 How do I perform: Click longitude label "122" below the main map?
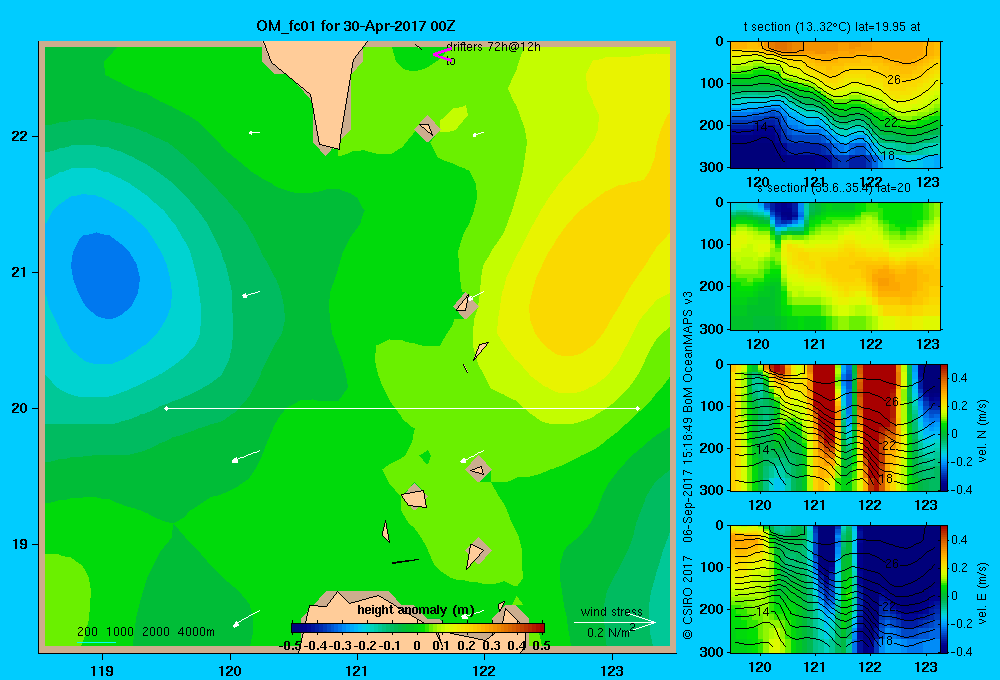(484, 670)
